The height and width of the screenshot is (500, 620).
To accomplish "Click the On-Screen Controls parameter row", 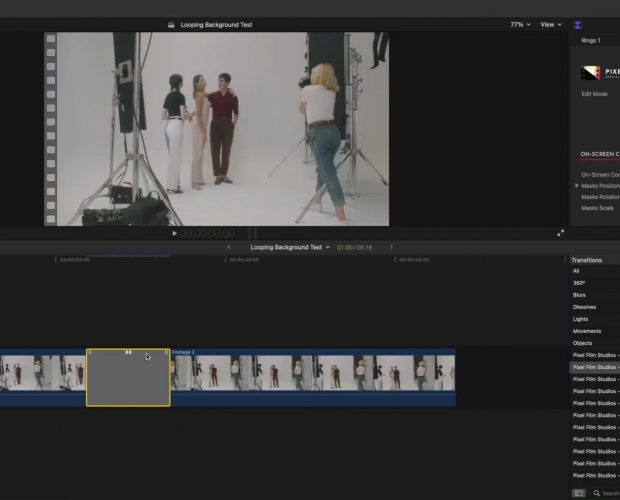I will [600, 174].
